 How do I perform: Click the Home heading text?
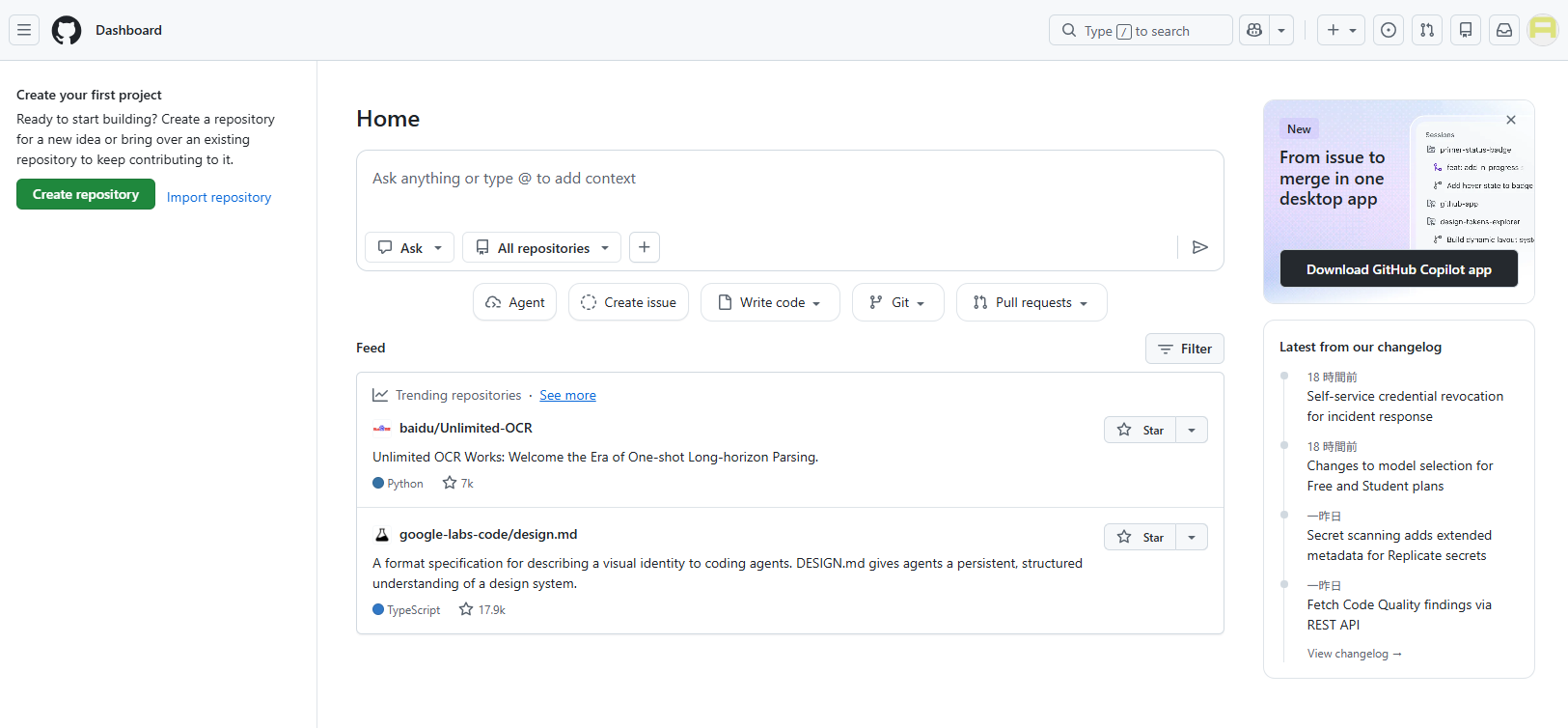pos(388,119)
